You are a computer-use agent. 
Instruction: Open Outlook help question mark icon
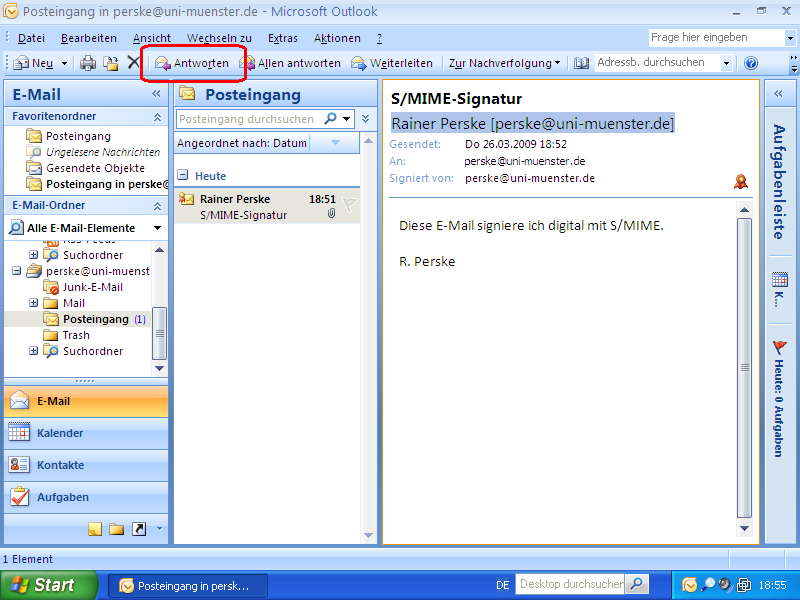click(x=751, y=63)
